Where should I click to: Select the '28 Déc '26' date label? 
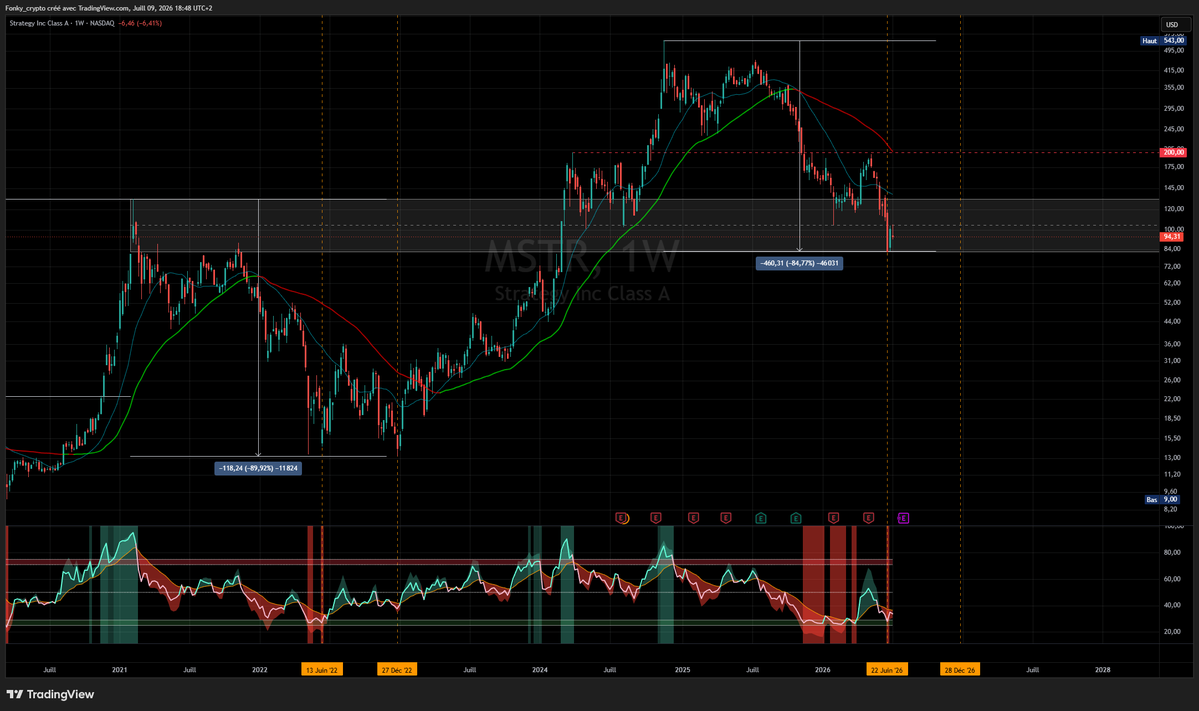pos(960,670)
